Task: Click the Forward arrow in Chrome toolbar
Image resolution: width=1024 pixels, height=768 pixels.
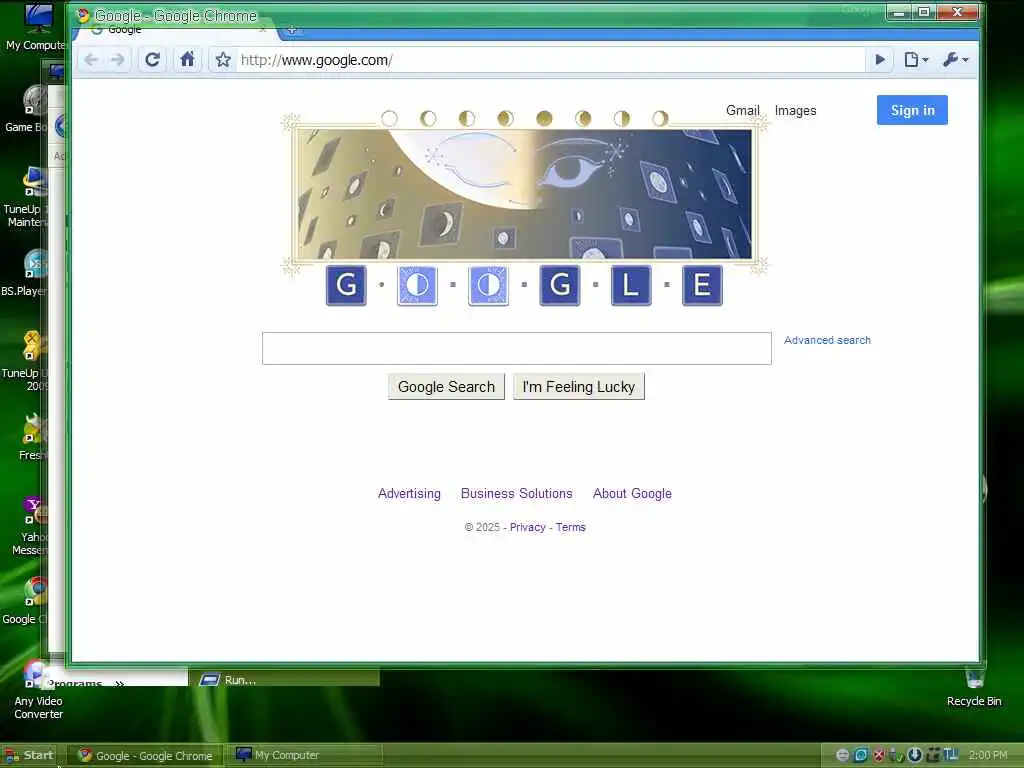Action: click(118, 60)
